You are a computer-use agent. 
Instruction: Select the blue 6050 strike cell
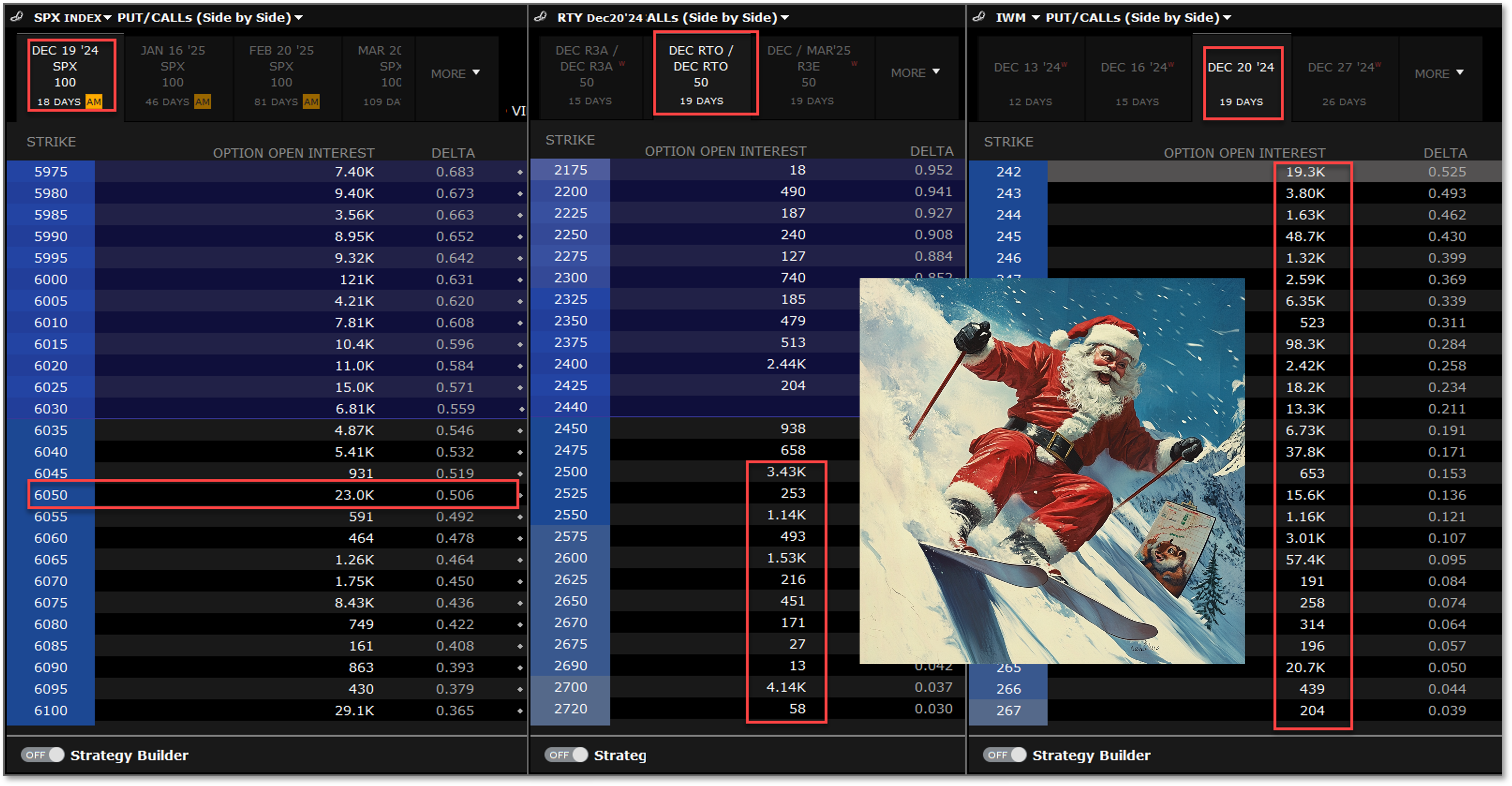pyautogui.click(x=51, y=495)
